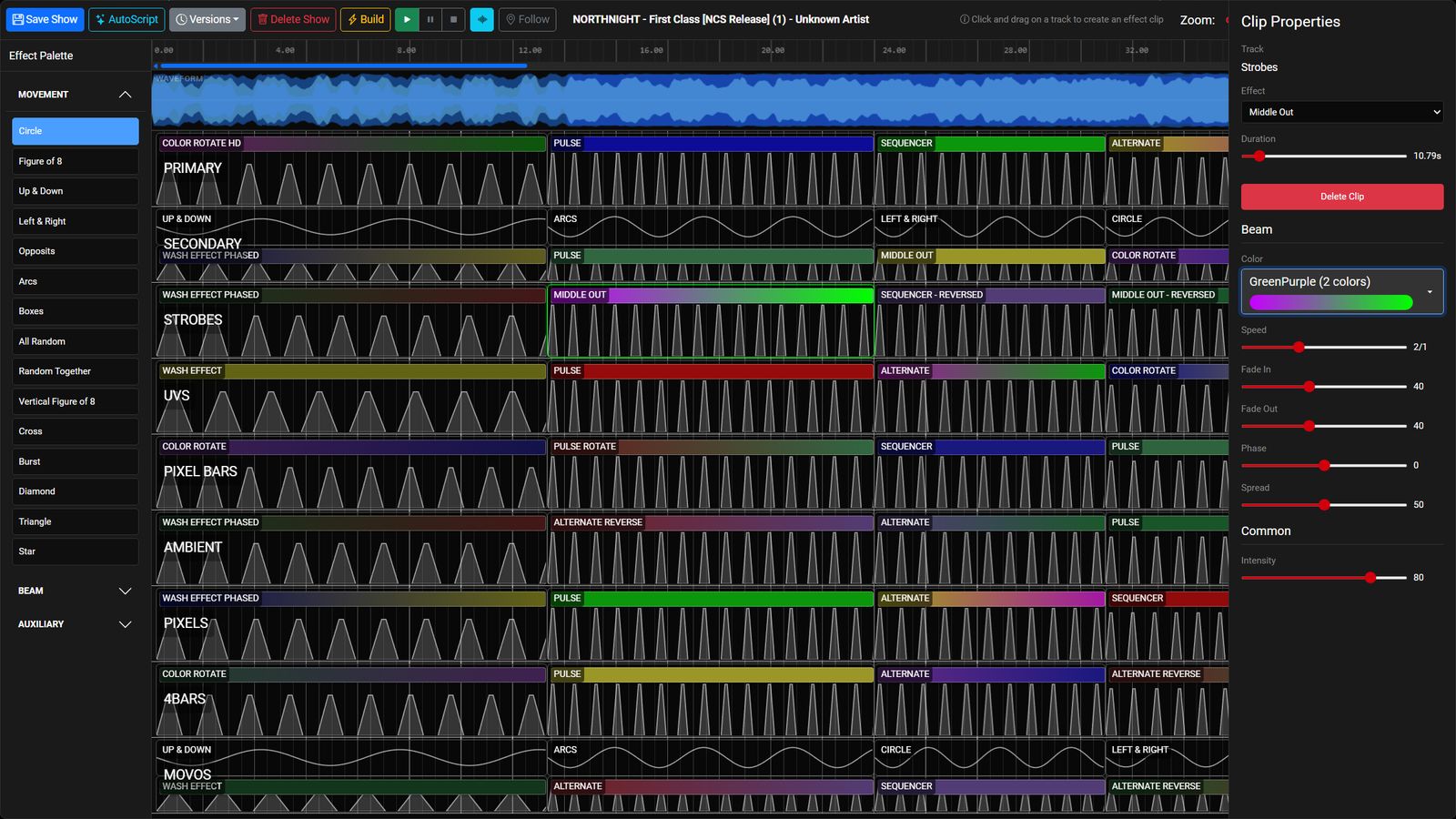Click the cyan center-playhead icon button
This screenshot has width=1456, height=819.
coord(481,19)
